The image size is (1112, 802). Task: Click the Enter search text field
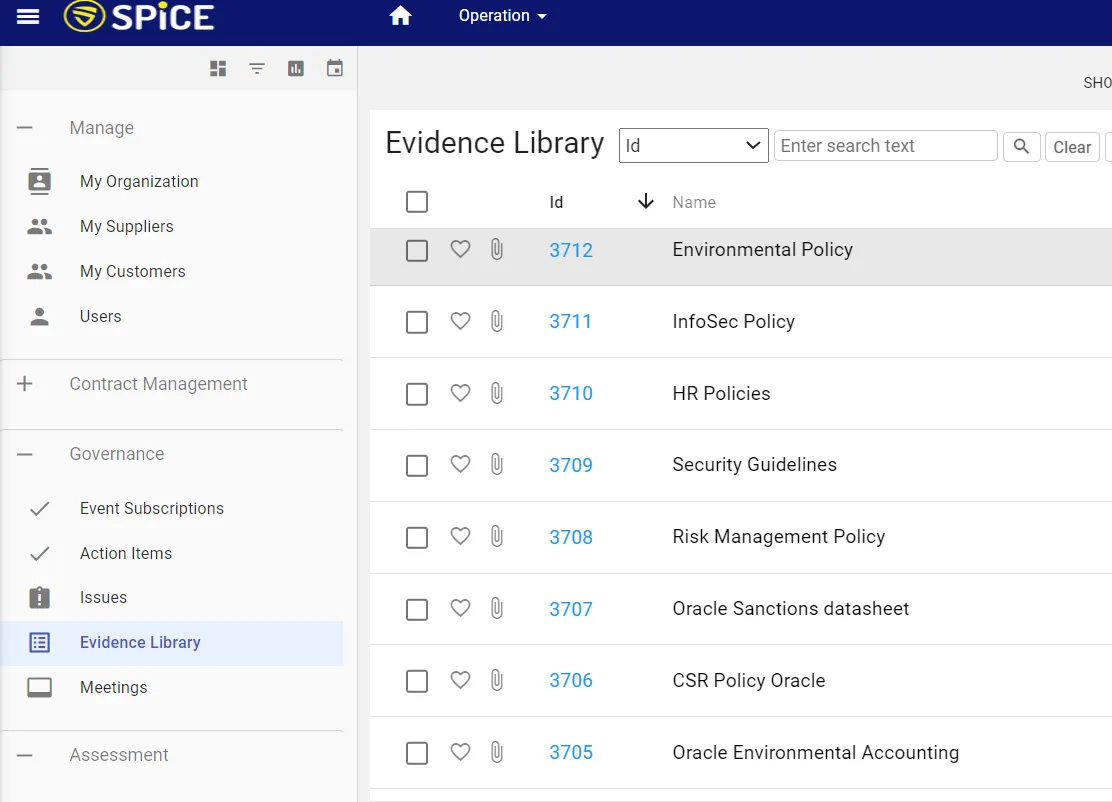[885, 146]
